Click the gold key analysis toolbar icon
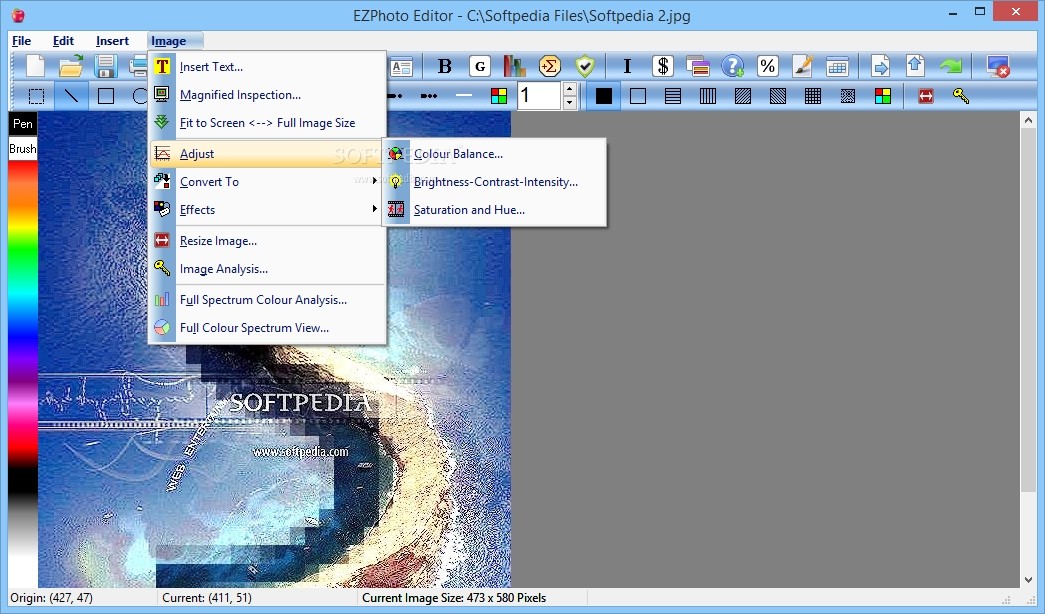Screen dimensions: 1045x614 (x=960, y=96)
